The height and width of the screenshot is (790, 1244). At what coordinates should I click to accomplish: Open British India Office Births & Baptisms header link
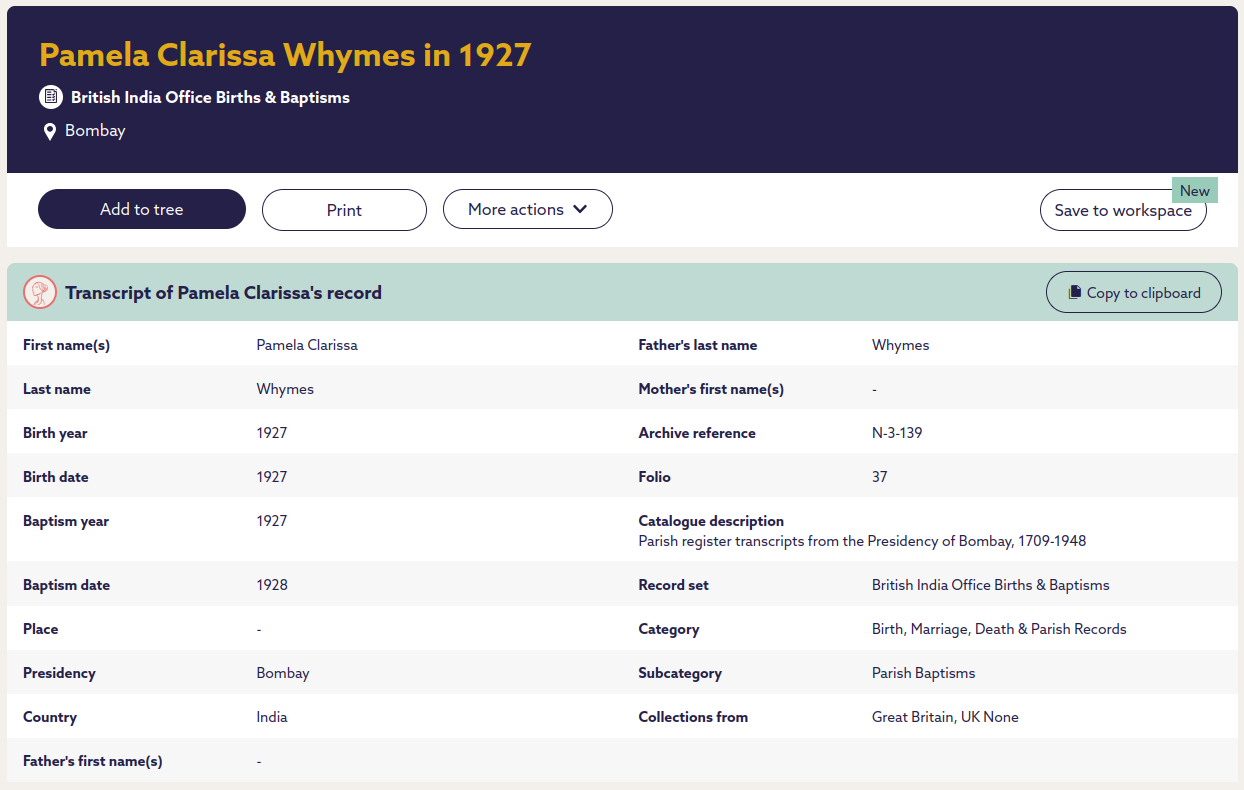(x=210, y=98)
